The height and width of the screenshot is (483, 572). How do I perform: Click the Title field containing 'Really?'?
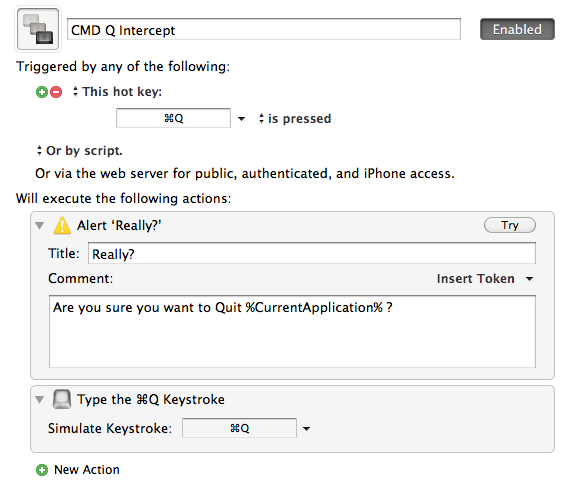coord(312,253)
